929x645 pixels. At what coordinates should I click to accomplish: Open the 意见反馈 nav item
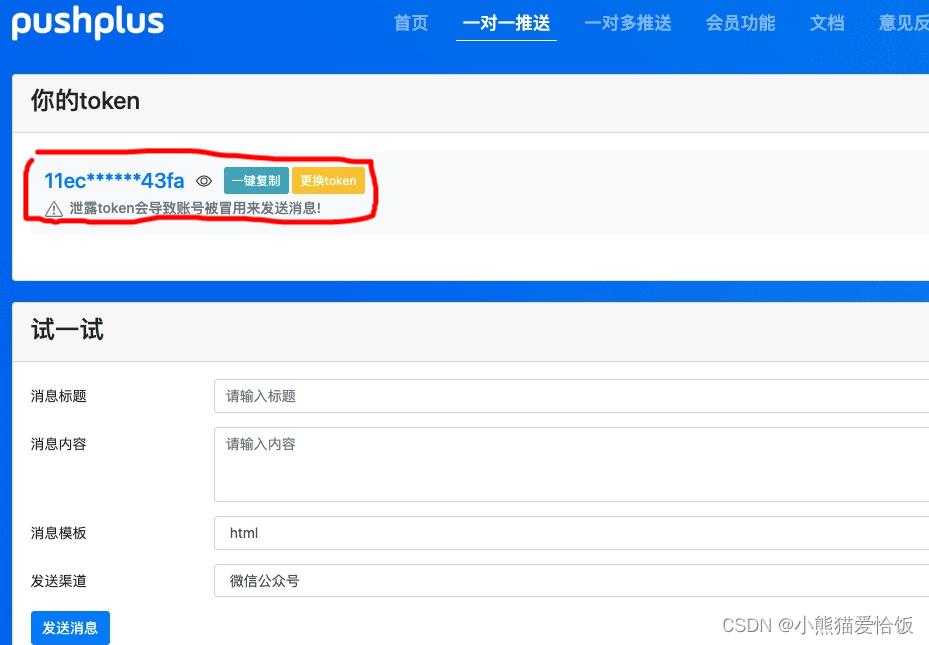coord(904,23)
